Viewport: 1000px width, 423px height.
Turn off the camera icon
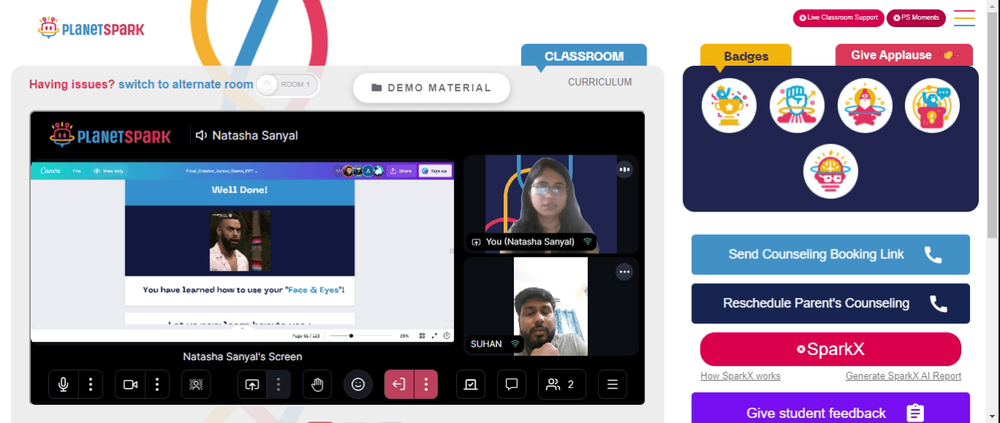pyautogui.click(x=130, y=385)
